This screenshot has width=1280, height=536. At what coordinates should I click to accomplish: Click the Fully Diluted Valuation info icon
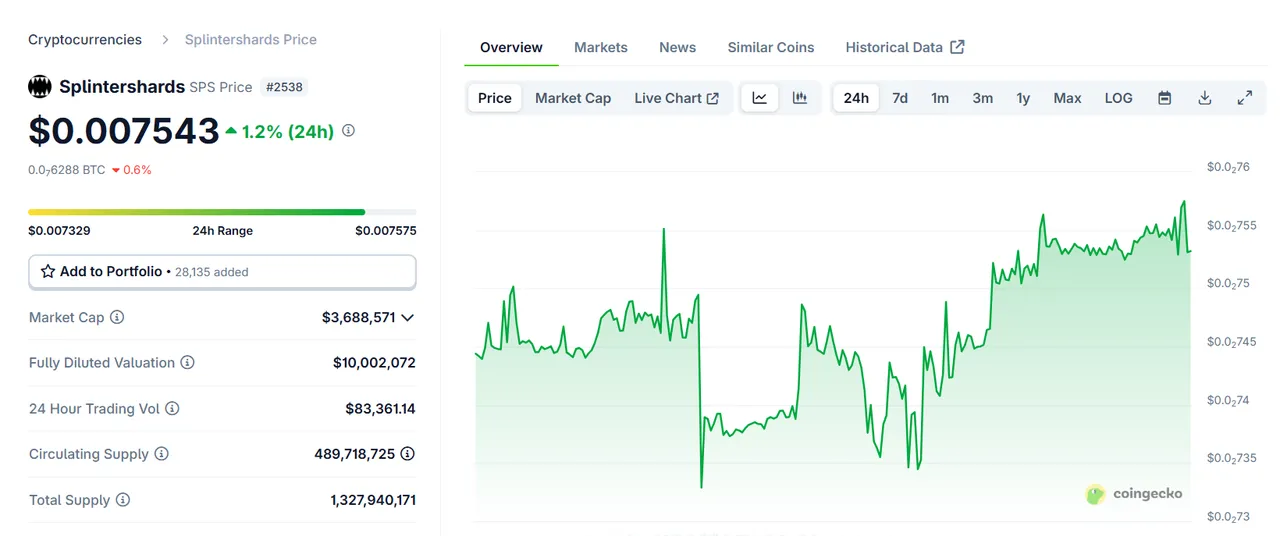[x=187, y=363]
